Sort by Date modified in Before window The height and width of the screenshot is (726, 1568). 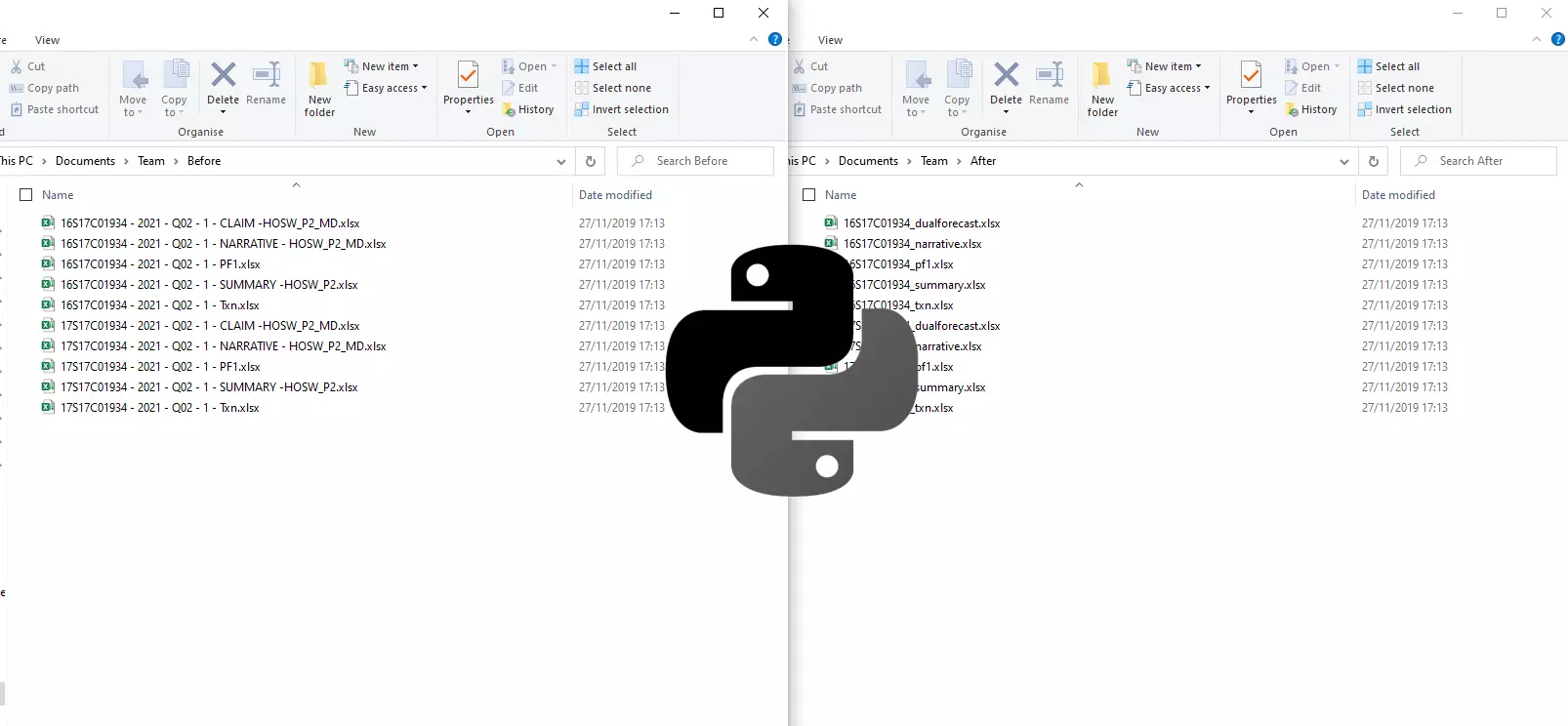[x=615, y=195]
